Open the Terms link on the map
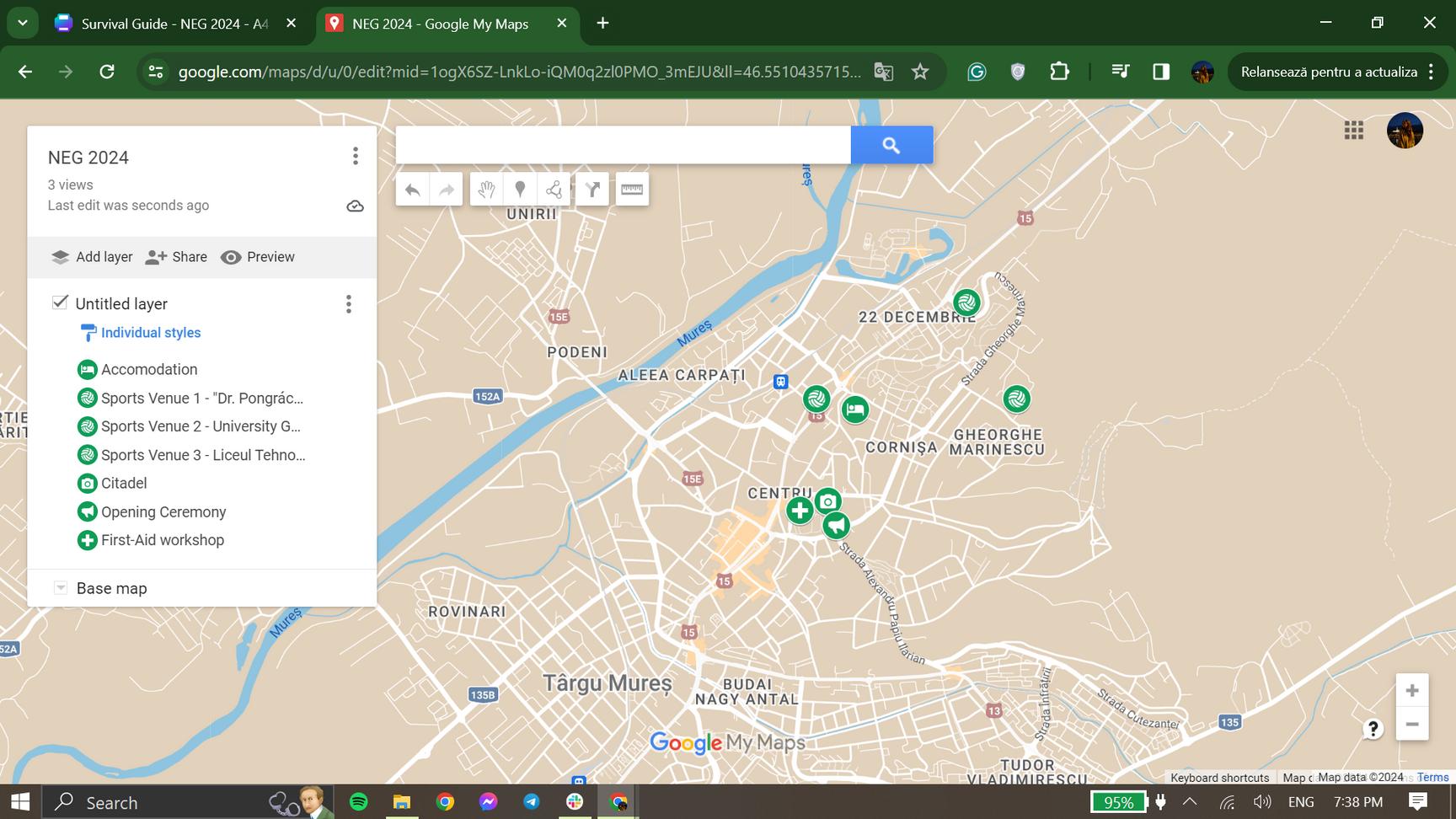Viewport: 1456px width, 819px height. (x=1432, y=778)
